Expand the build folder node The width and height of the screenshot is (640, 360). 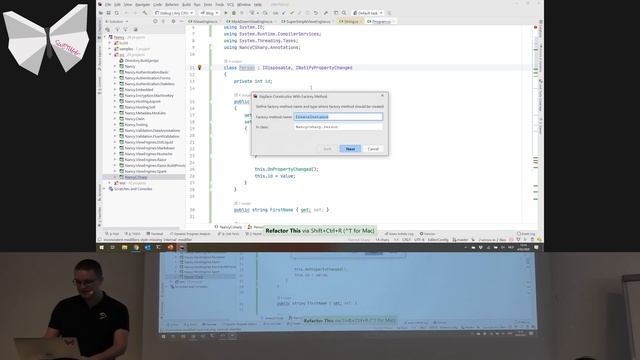tap(110, 43)
